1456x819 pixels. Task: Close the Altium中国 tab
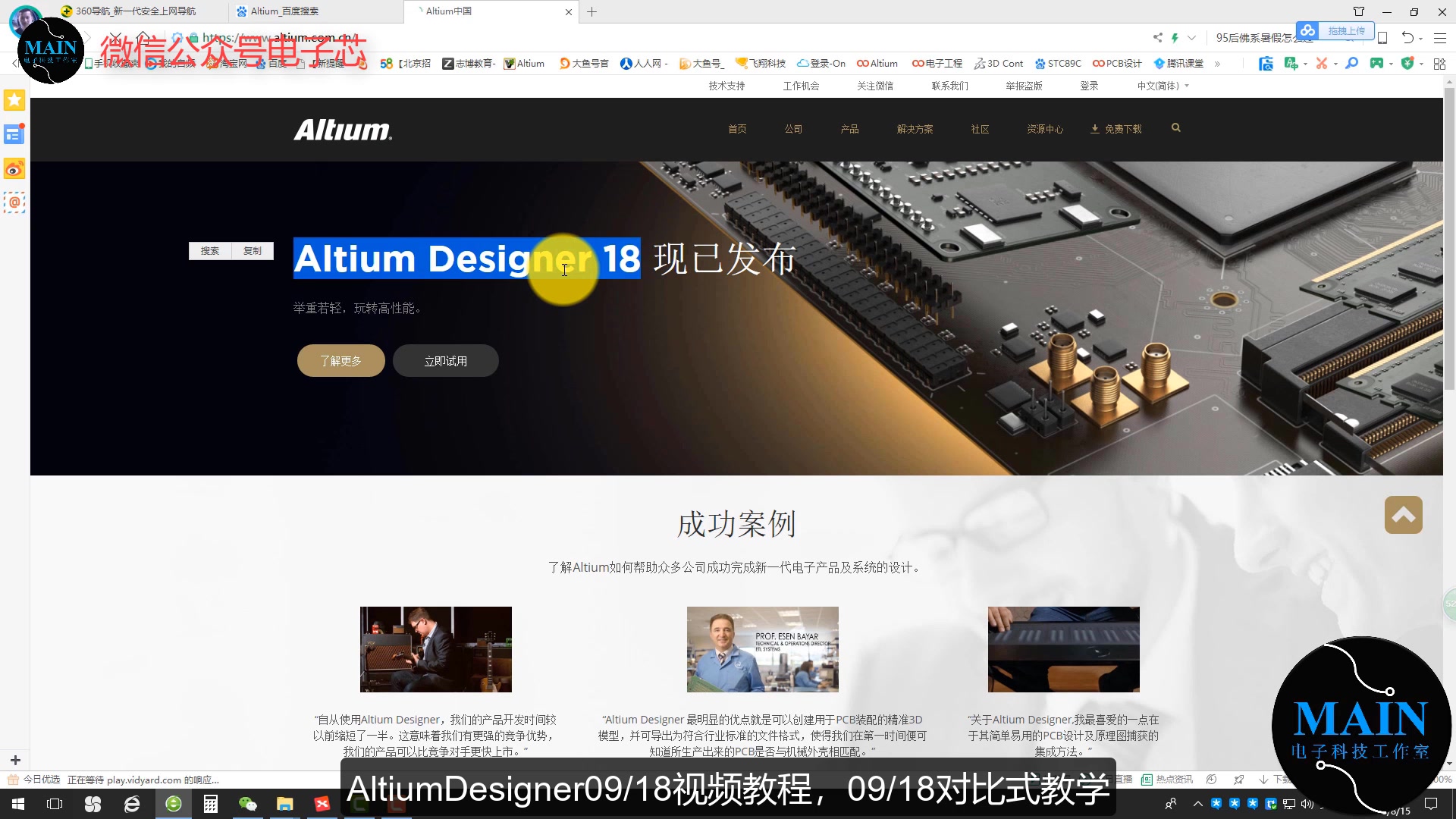(569, 11)
